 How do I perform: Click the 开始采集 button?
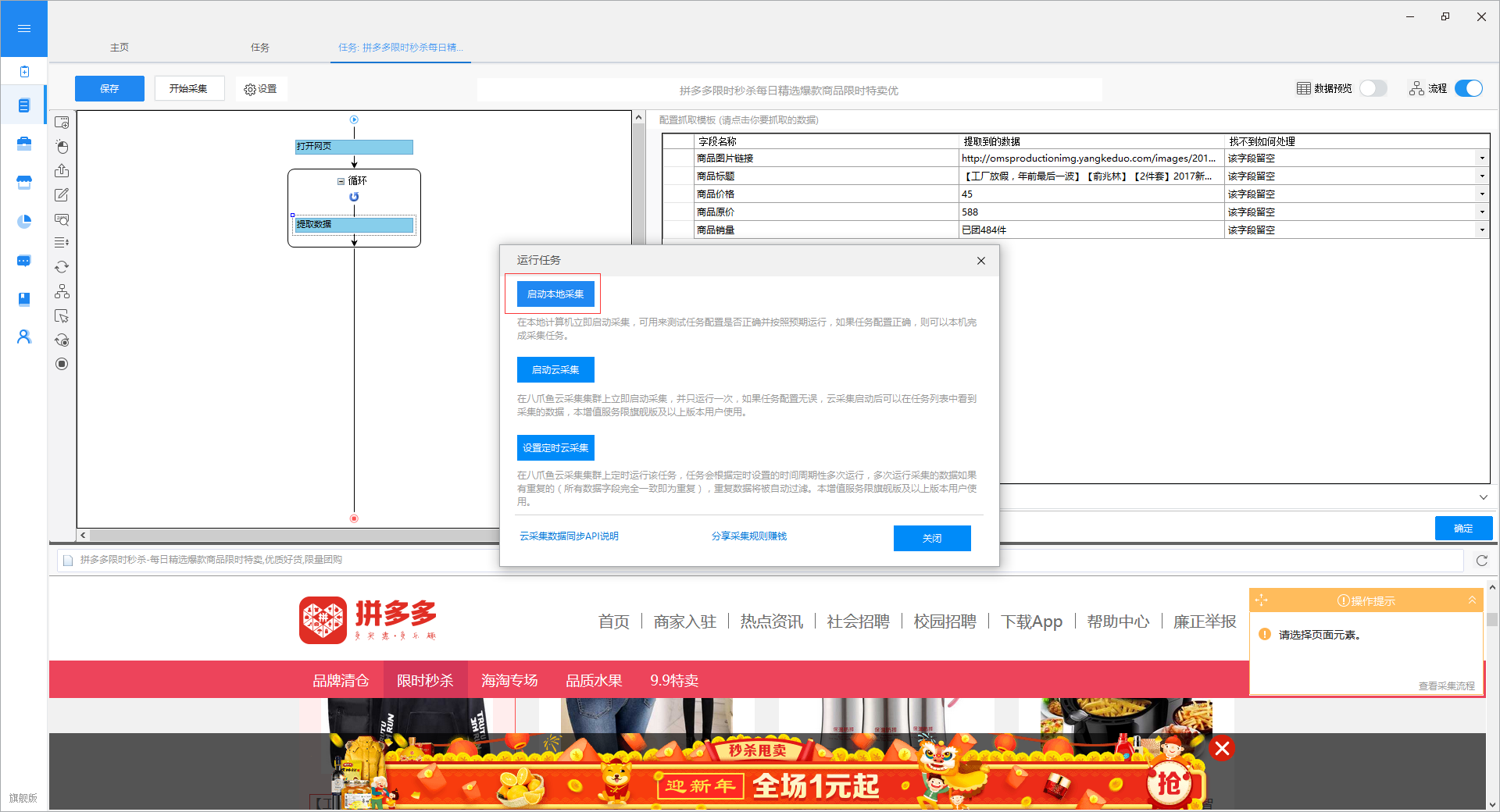[x=189, y=89]
